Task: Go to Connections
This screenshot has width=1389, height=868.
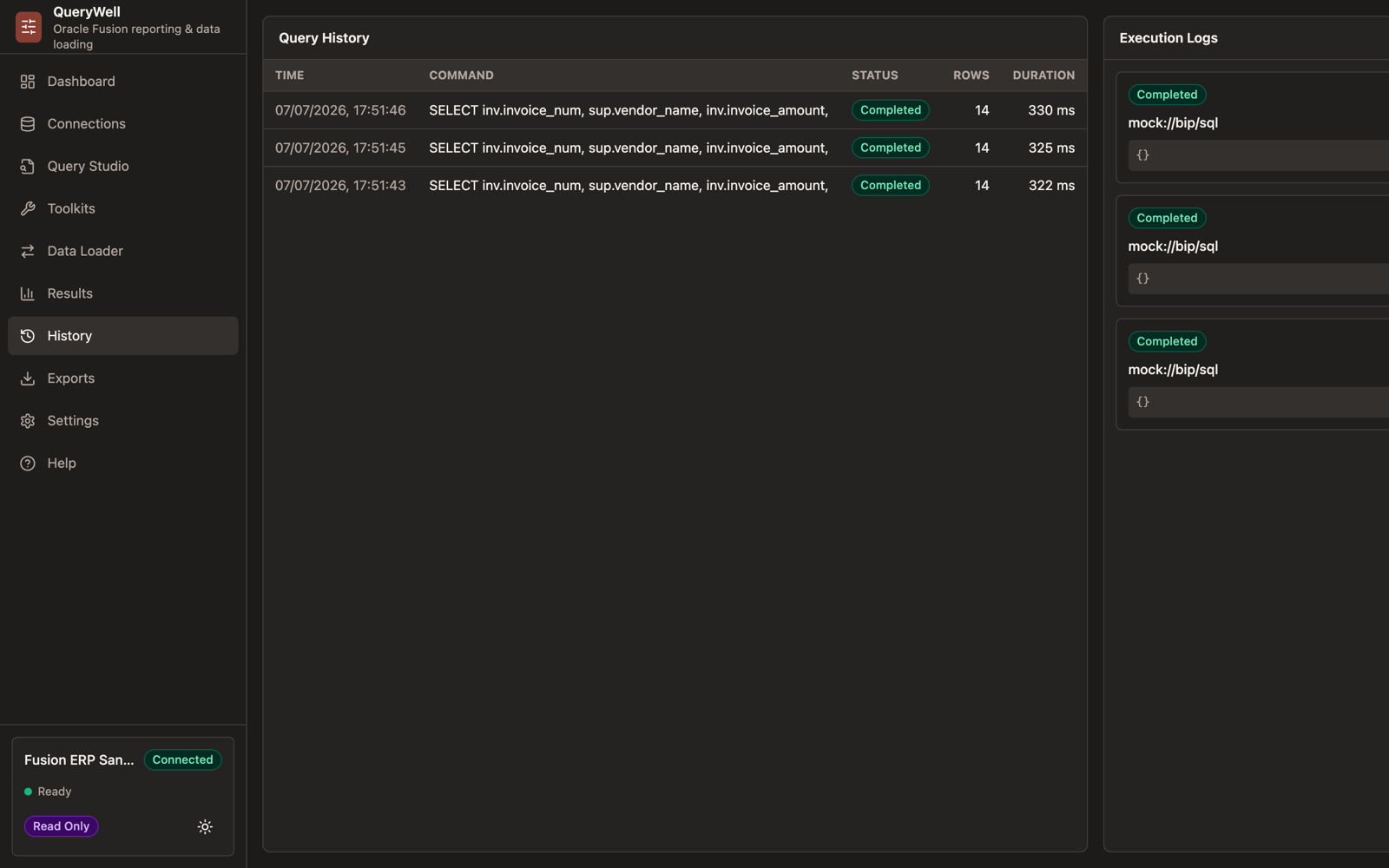Action: 123,124
